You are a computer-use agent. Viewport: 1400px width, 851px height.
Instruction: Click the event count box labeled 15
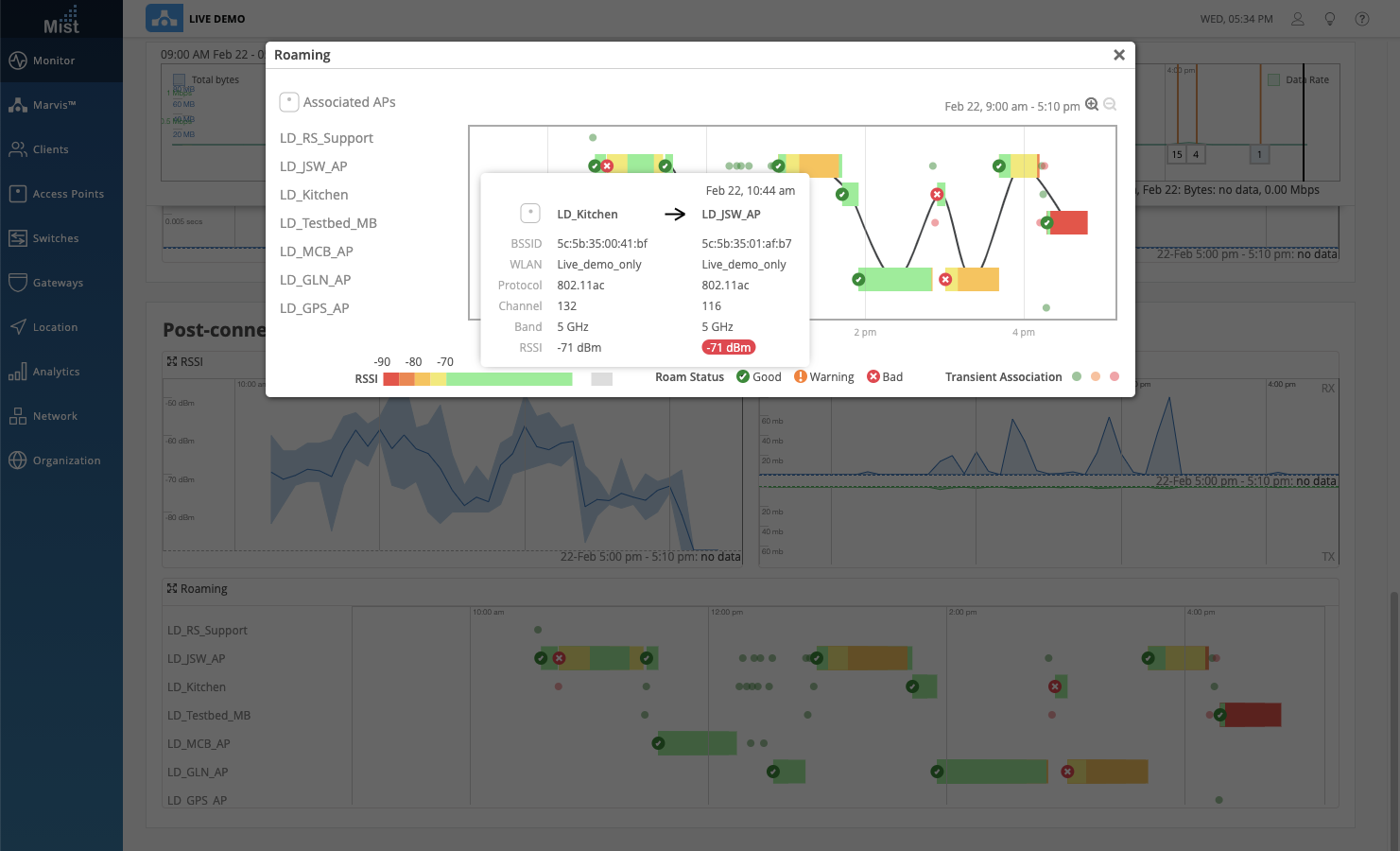1177,154
